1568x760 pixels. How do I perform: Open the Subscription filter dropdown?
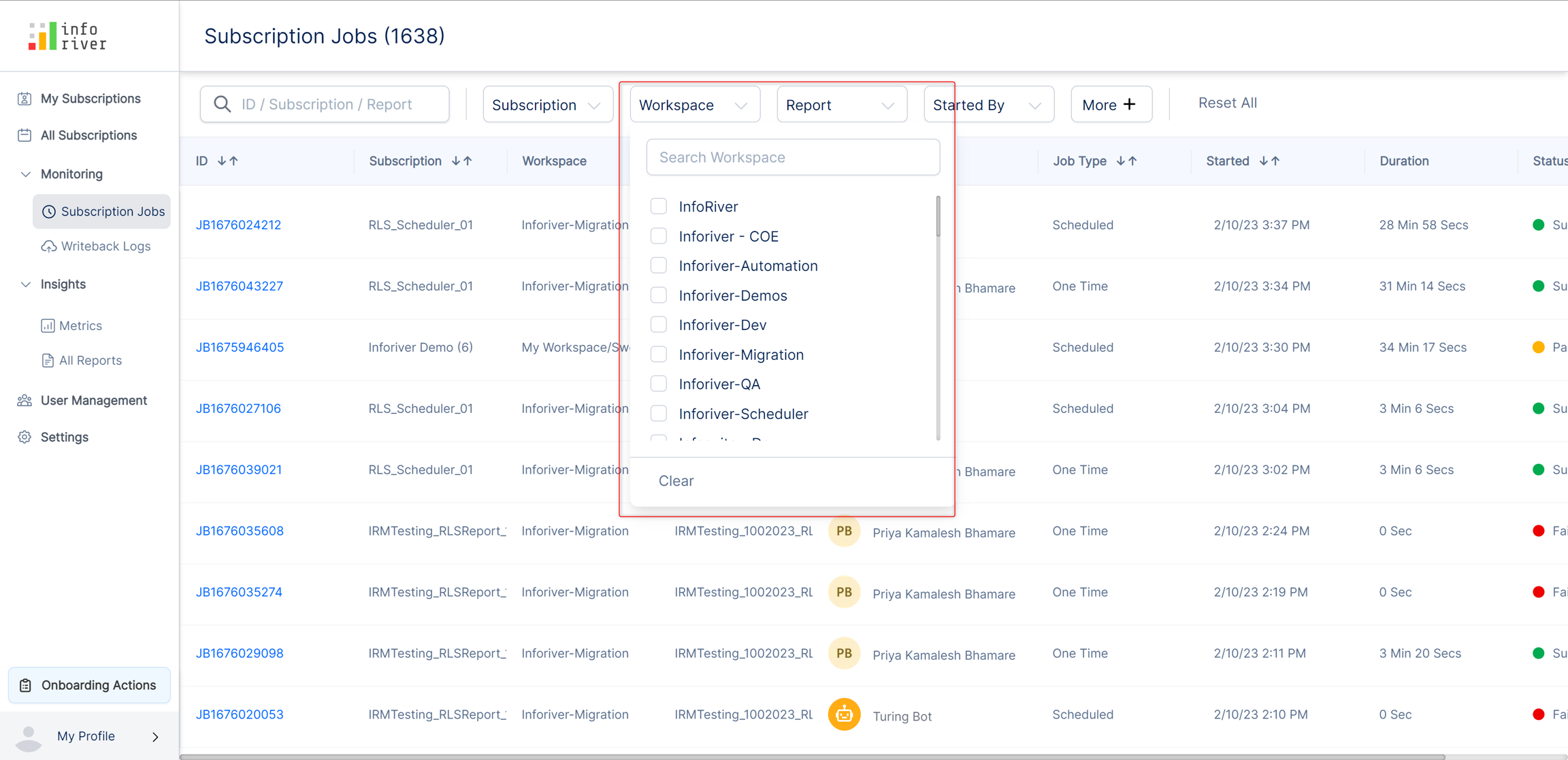(x=547, y=105)
